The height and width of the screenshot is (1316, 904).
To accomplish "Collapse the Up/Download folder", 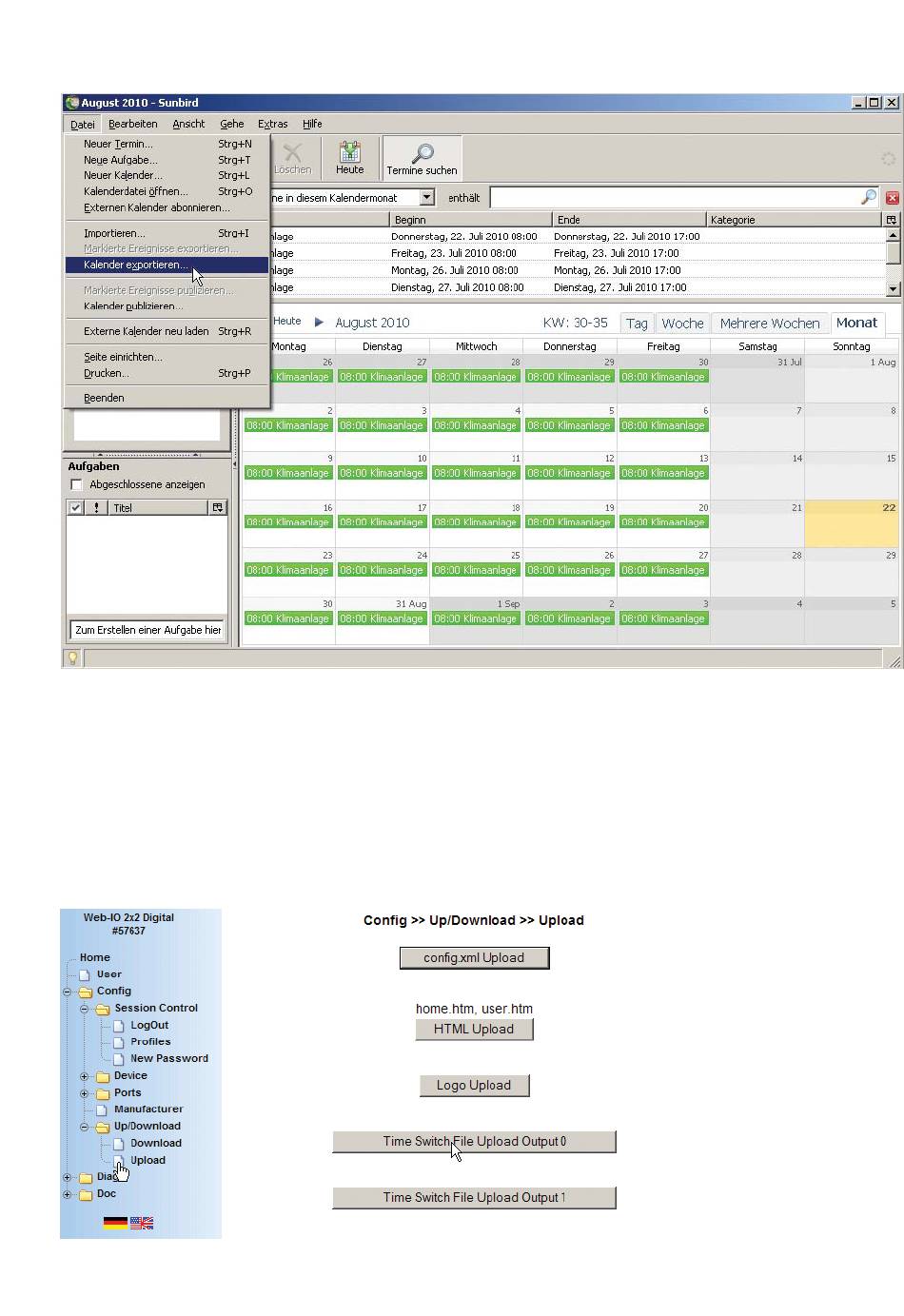I will [x=84, y=1127].
